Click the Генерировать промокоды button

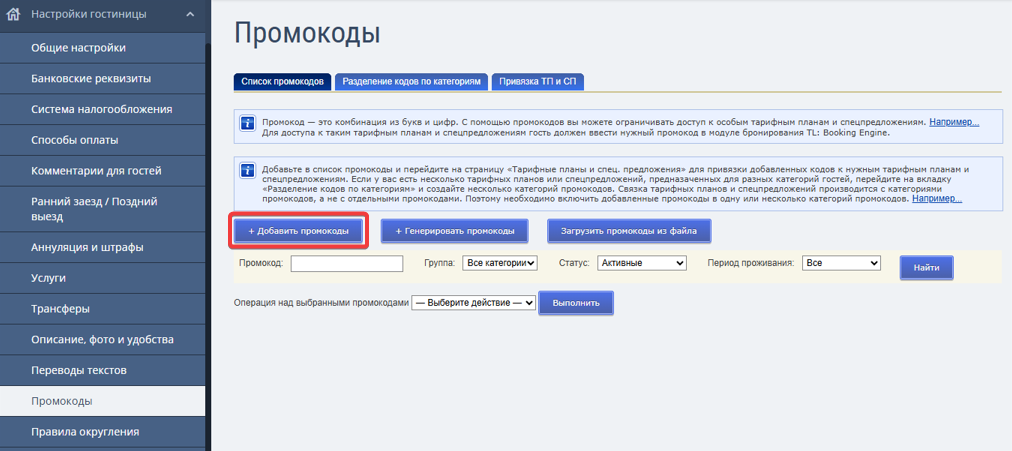click(x=455, y=231)
